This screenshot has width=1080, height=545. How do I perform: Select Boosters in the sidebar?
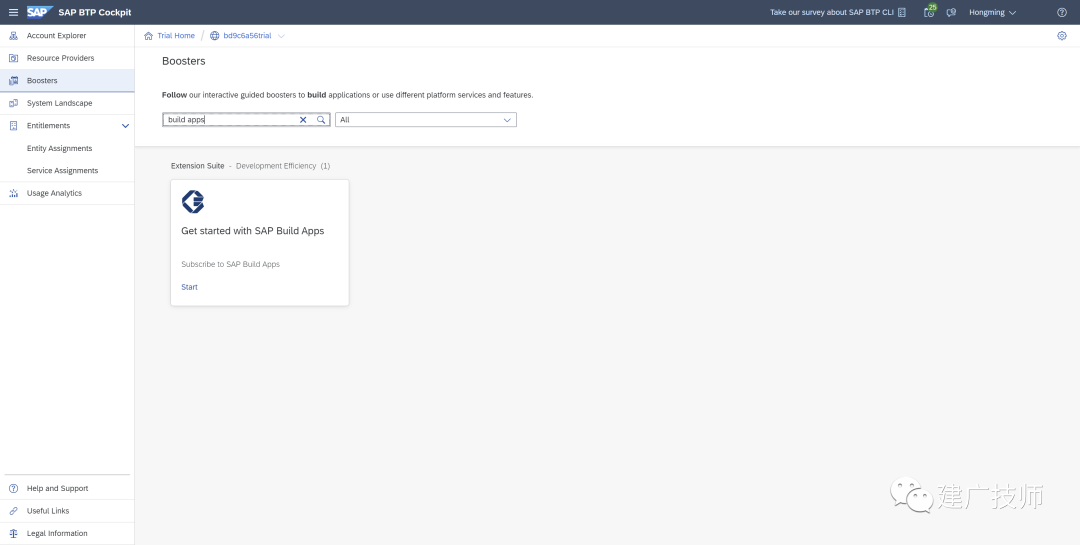coord(42,81)
